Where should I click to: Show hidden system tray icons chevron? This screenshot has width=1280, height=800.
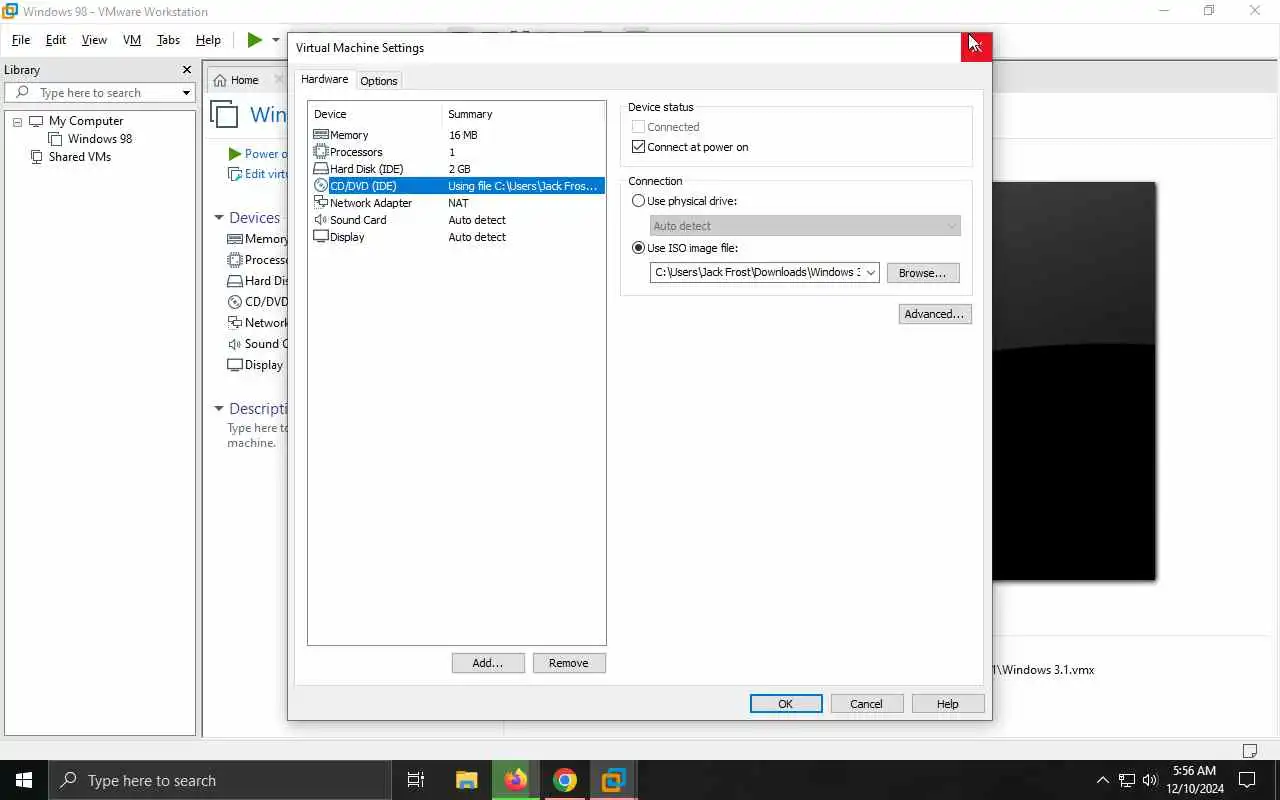click(1103, 780)
